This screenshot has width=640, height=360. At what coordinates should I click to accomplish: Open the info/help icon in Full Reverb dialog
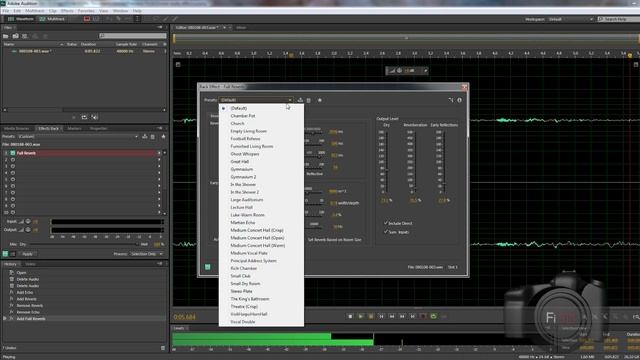459,100
